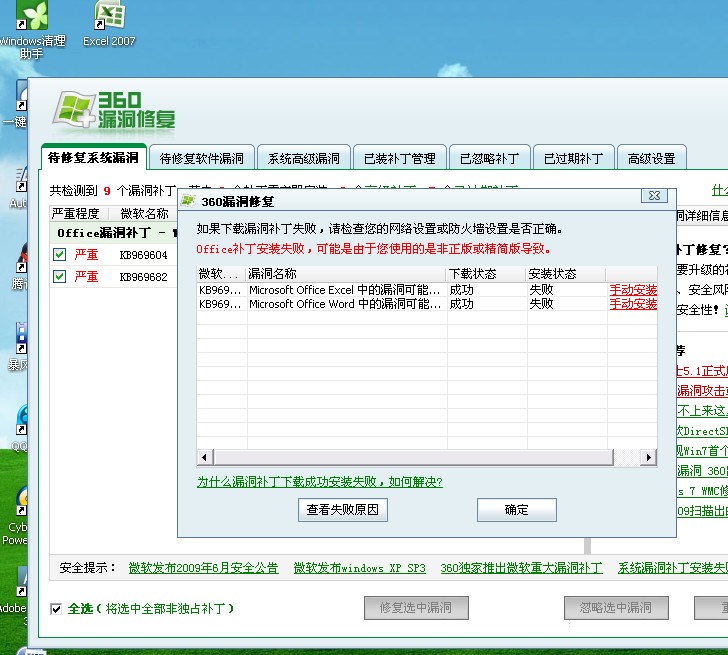Switch to the 待修复软件漏洞 tab
This screenshot has height=655, width=728.
[x=202, y=158]
